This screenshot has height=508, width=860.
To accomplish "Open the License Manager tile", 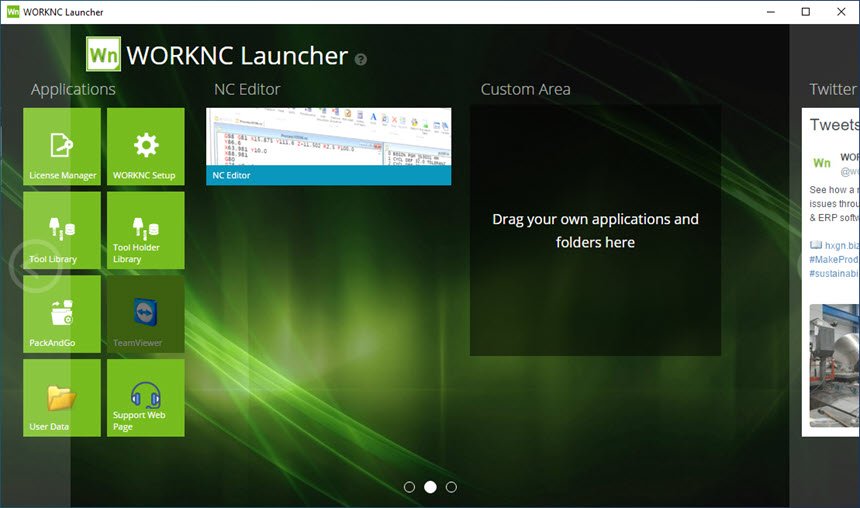I will pos(62,146).
